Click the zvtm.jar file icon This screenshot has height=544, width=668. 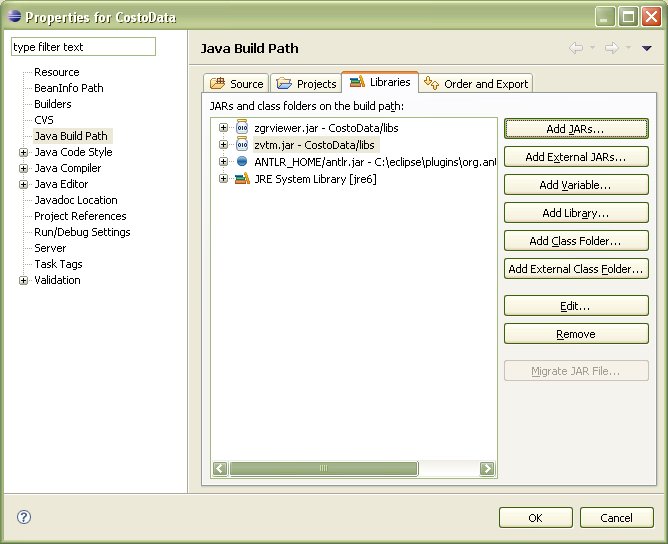242,145
